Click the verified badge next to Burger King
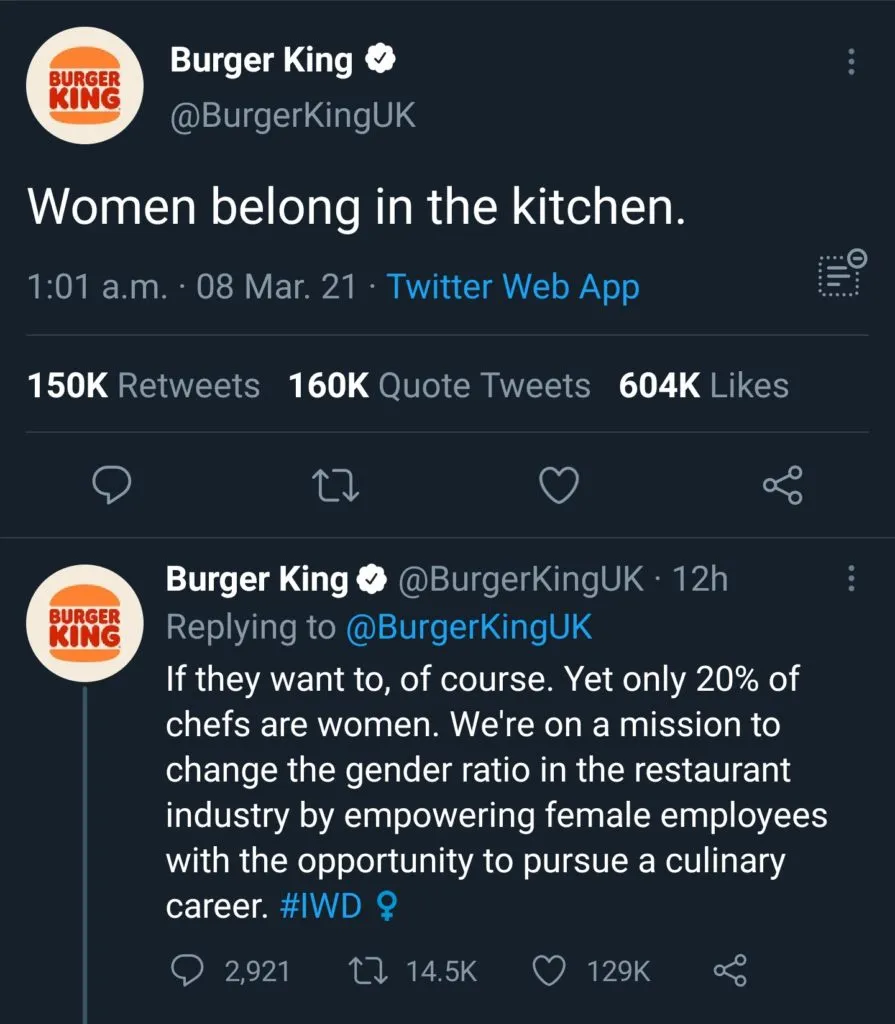The width and height of the screenshot is (895, 1024). [x=380, y=59]
